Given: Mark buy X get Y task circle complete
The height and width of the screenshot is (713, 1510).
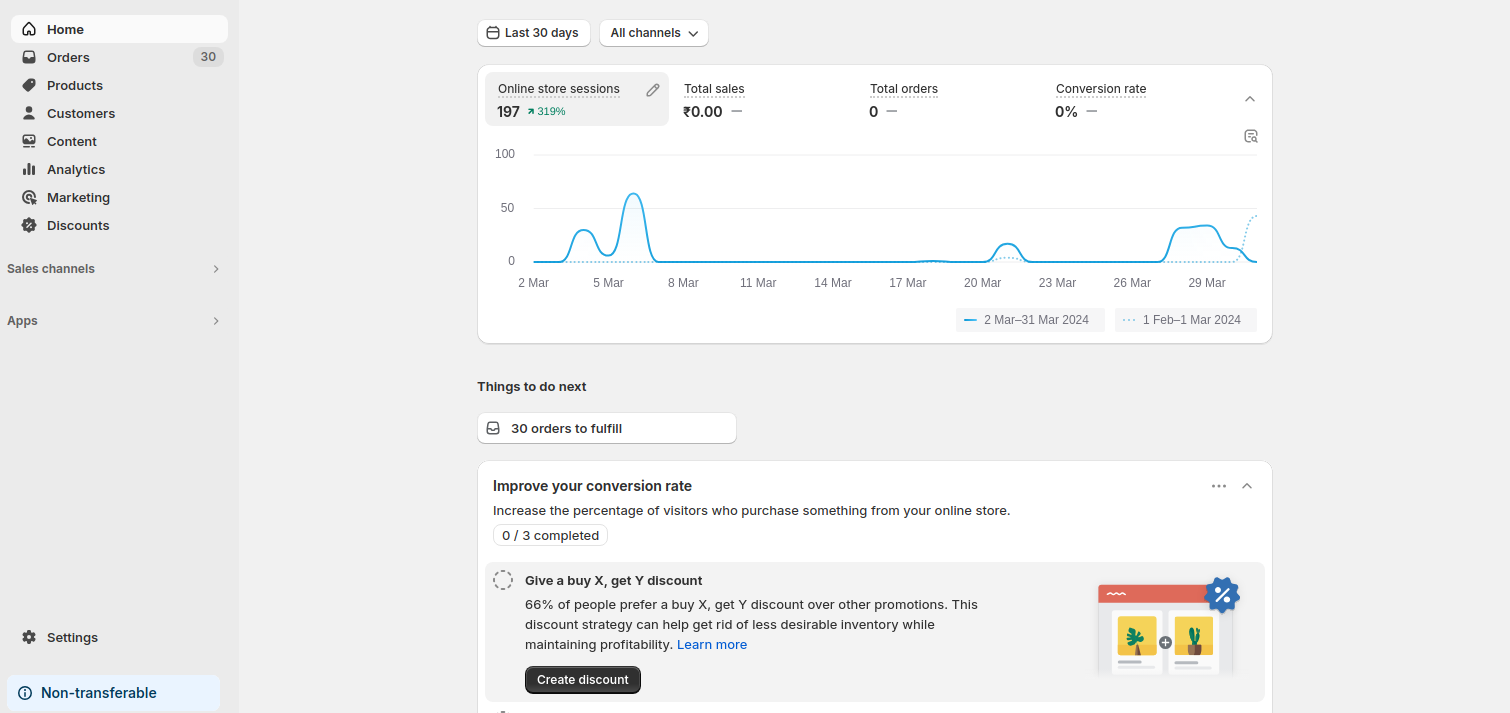Looking at the screenshot, I should tap(504, 581).
